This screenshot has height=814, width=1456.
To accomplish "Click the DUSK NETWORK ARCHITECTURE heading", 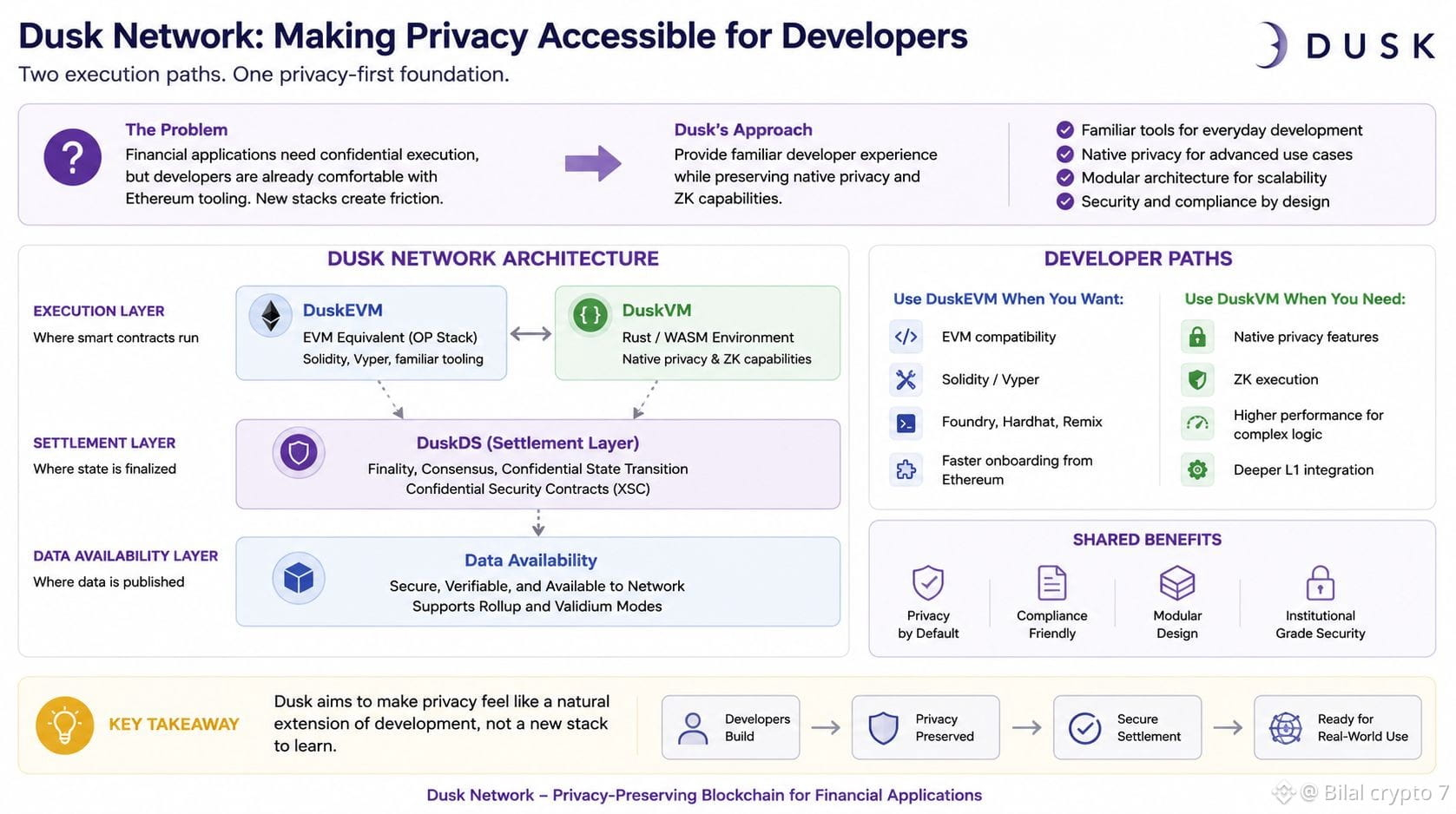I will pos(492,259).
